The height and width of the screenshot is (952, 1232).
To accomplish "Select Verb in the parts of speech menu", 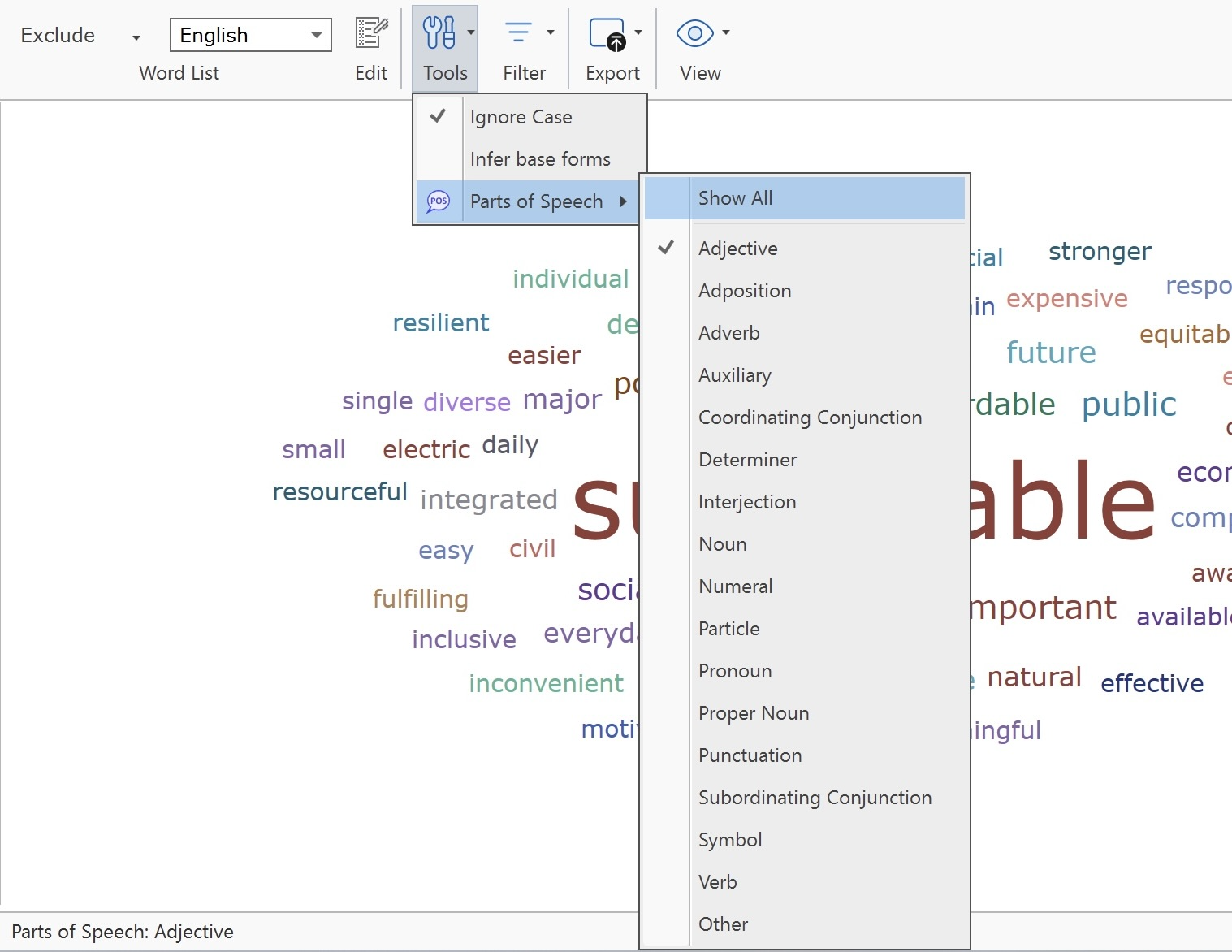I will pyautogui.click(x=717, y=881).
